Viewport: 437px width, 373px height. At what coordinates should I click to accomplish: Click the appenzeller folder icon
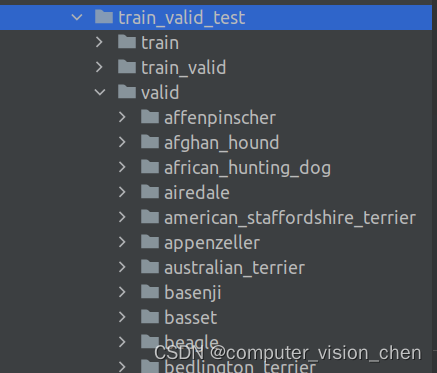[x=150, y=242]
